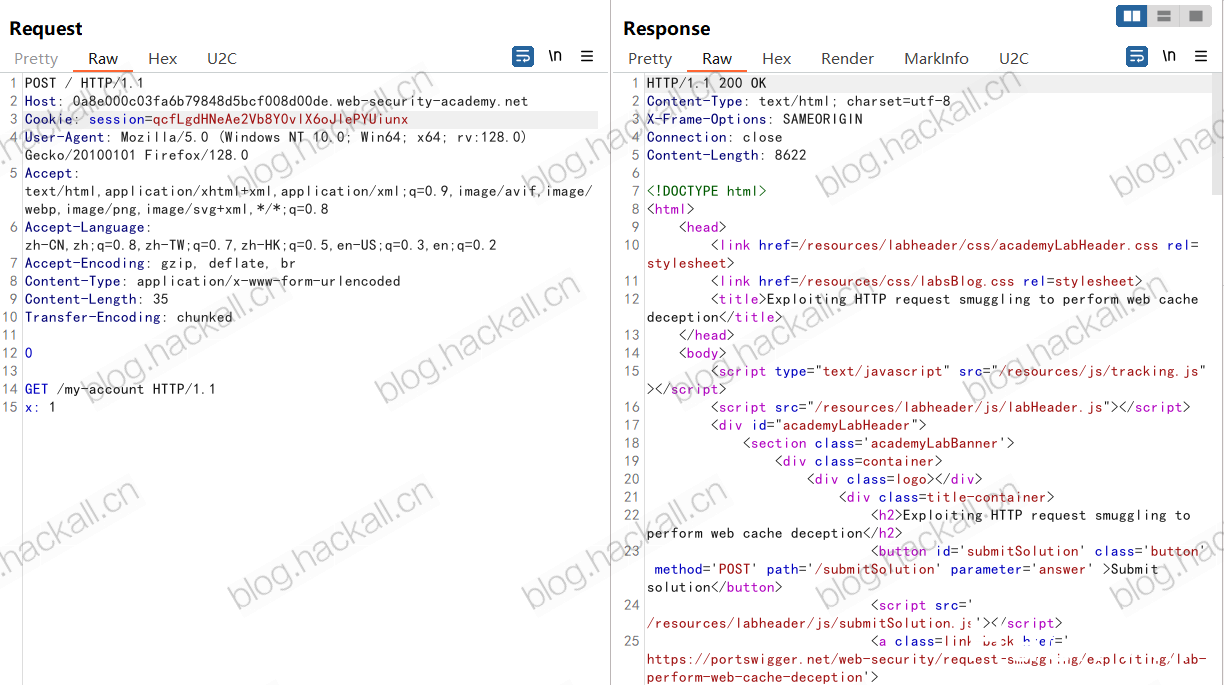Click the Request panel title
Image resolution: width=1224 pixels, height=685 pixels.
pyautogui.click(x=46, y=29)
